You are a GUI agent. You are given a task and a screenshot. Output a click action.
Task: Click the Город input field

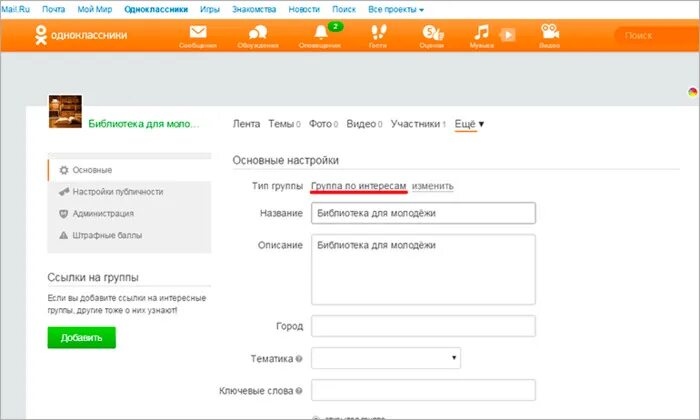(x=423, y=326)
